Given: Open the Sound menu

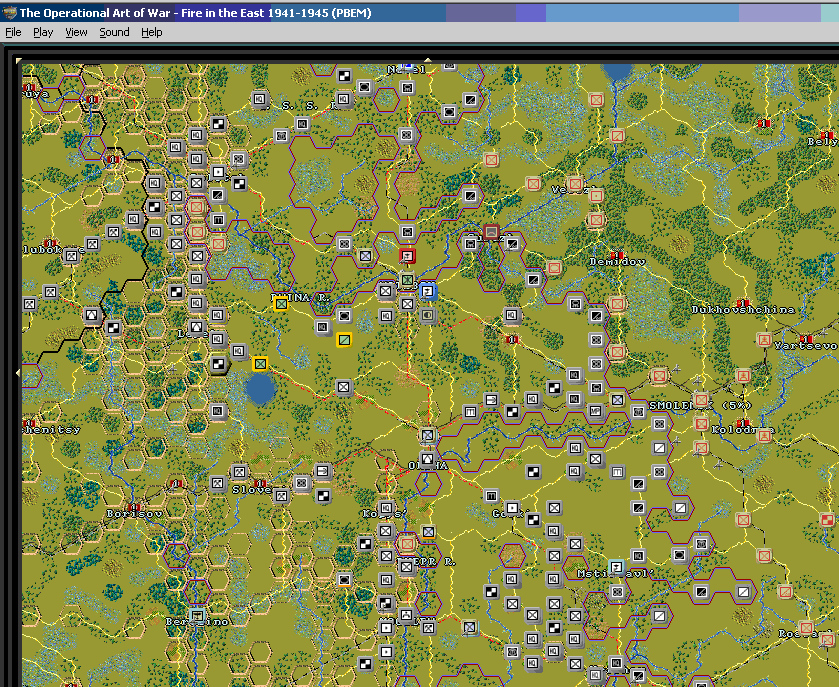Looking at the screenshot, I should pyautogui.click(x=114, y=32).
